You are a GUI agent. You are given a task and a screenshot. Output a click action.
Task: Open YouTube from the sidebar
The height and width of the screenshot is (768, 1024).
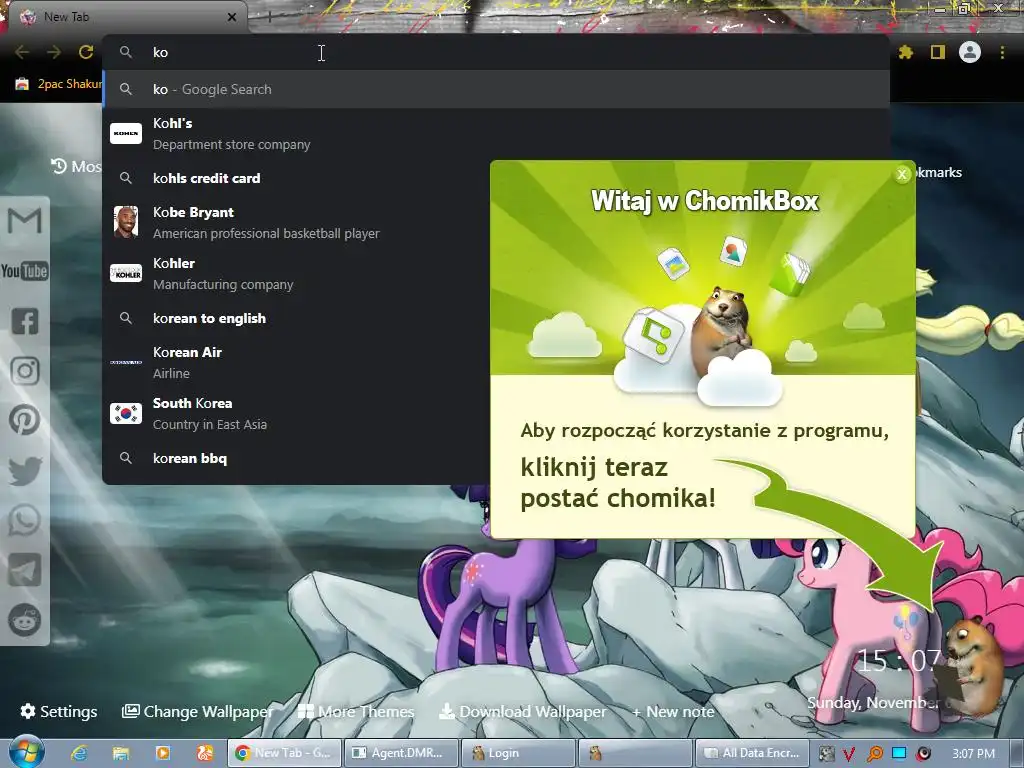click(25, 270)
